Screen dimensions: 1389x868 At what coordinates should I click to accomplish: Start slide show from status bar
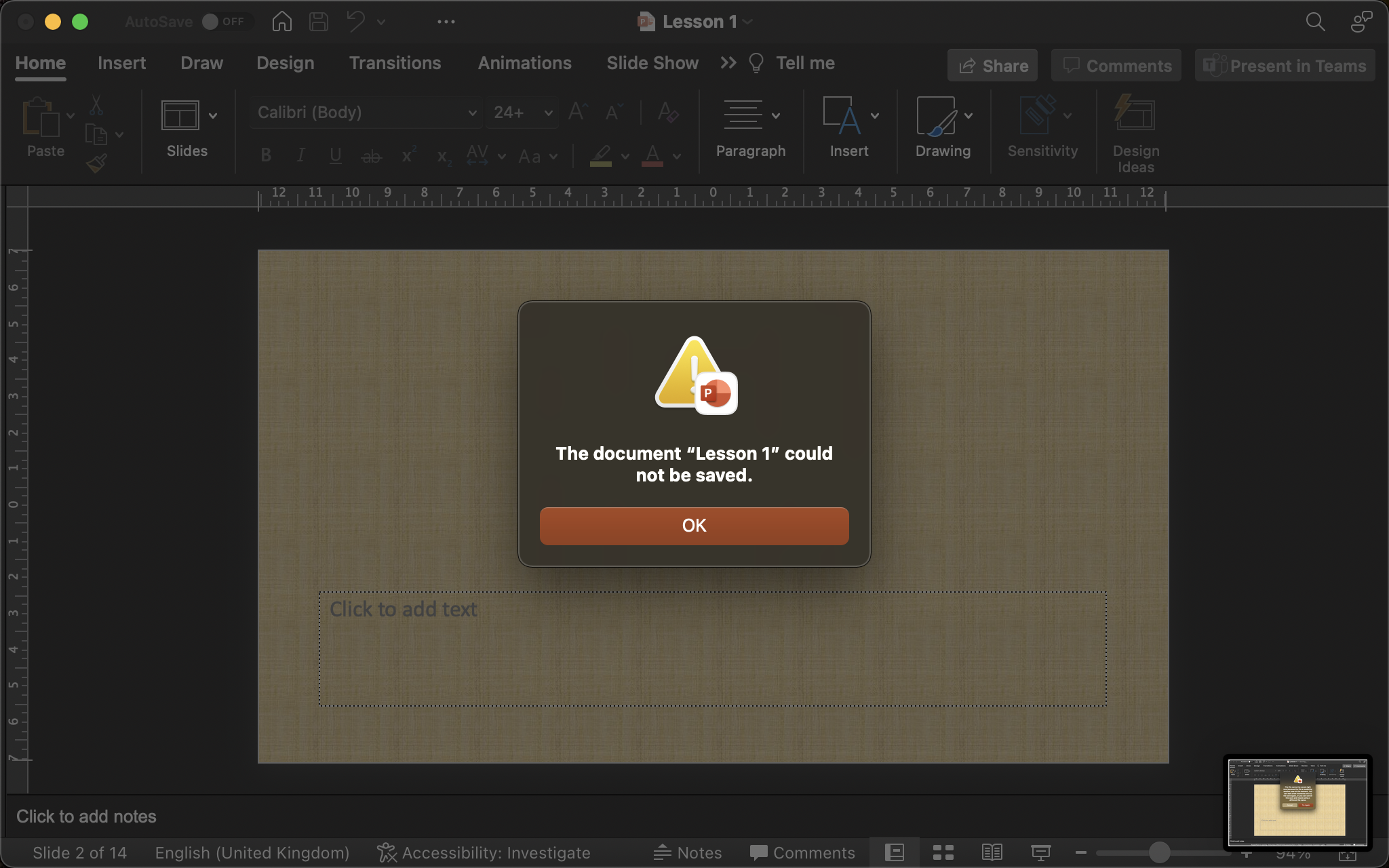1040,852
